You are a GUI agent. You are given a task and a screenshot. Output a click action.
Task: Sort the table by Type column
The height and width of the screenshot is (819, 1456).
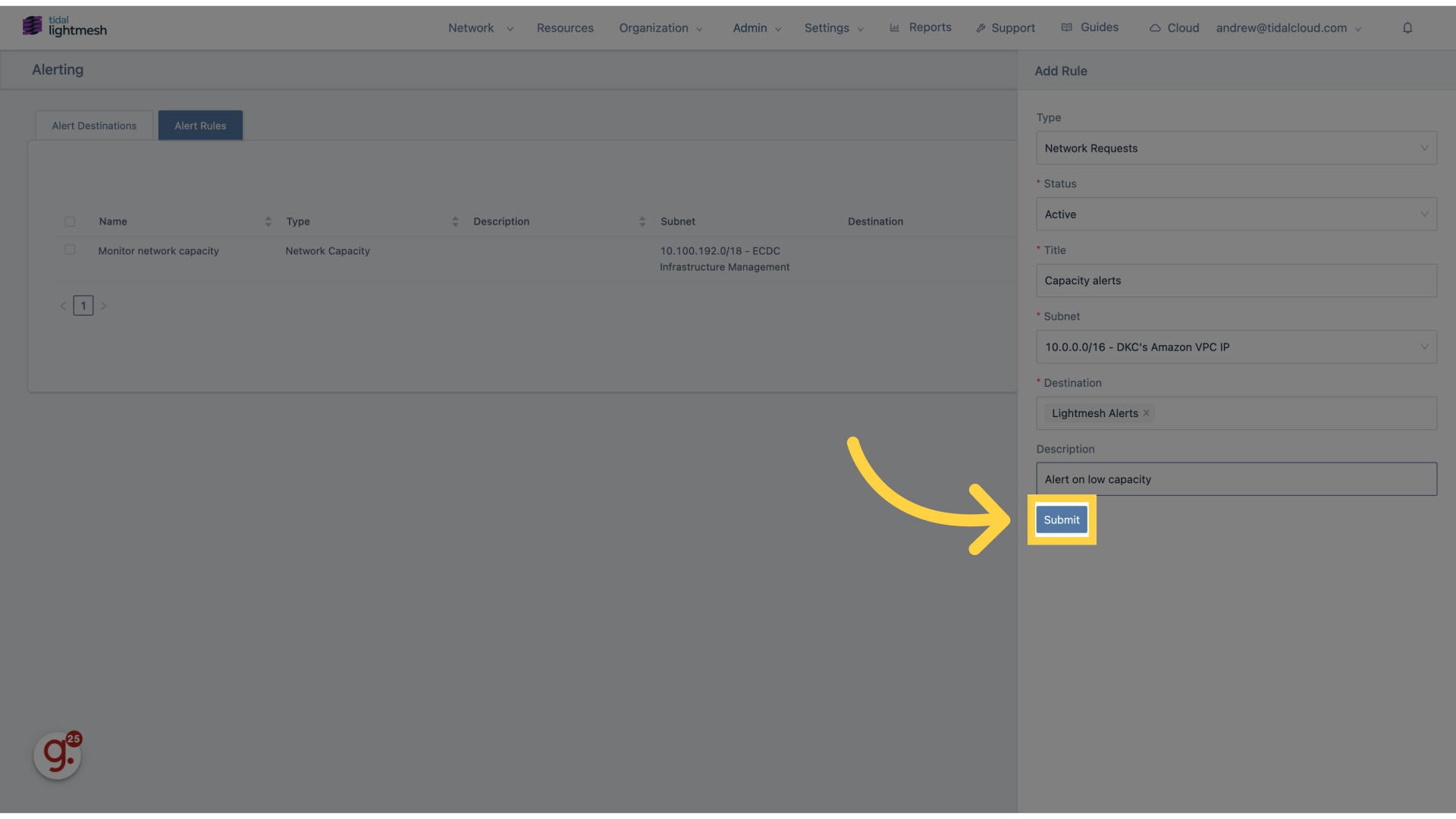455,221
